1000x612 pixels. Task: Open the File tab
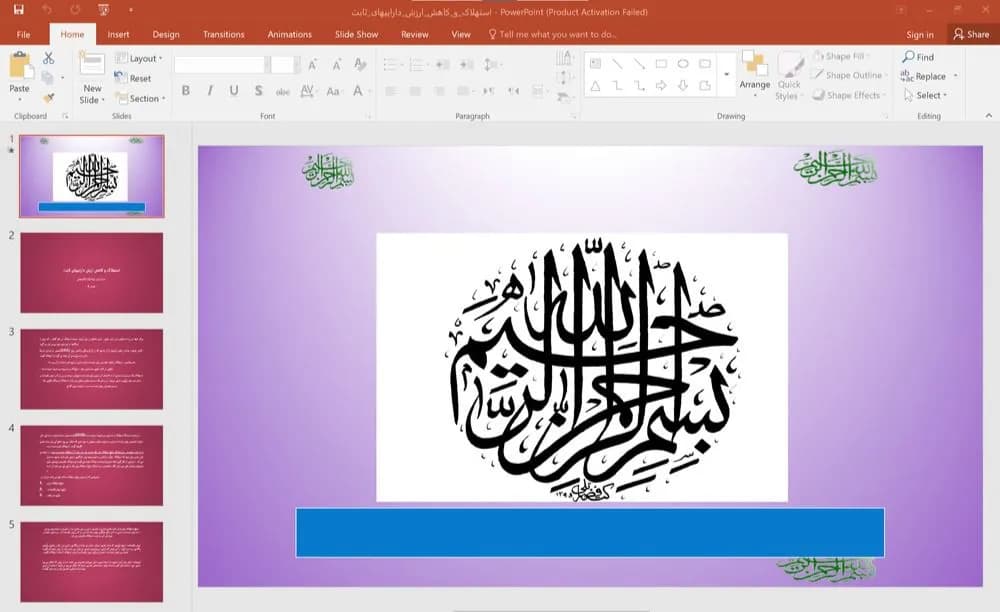pos(24,34)
